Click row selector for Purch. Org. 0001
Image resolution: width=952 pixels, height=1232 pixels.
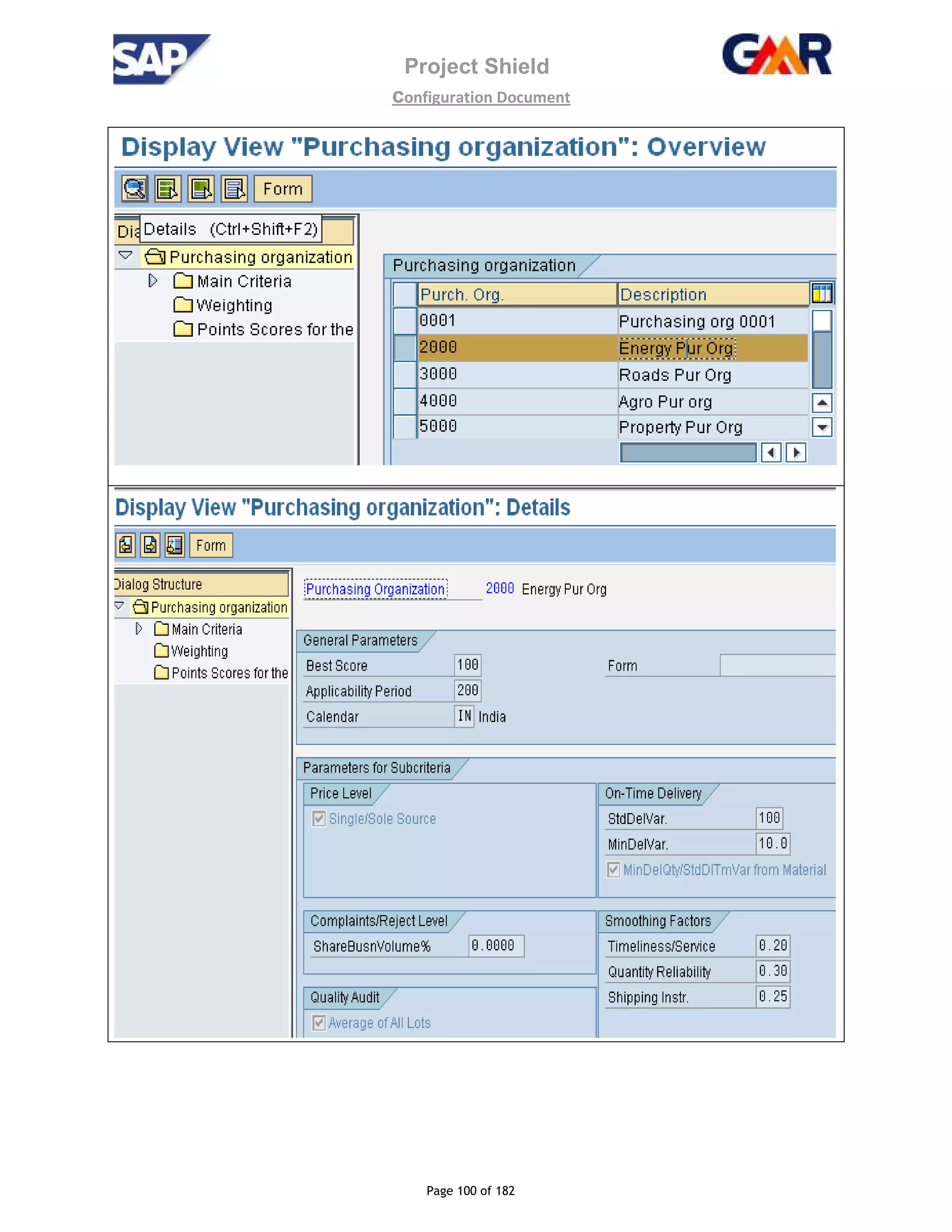click(x=404, y=320)
